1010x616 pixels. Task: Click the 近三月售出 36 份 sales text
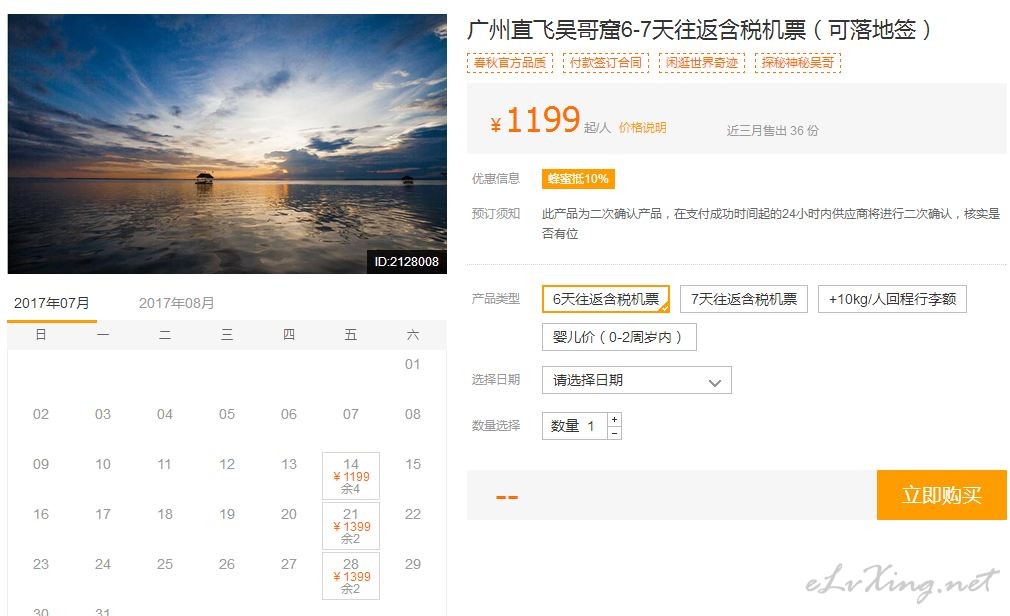tap(772, 130)
